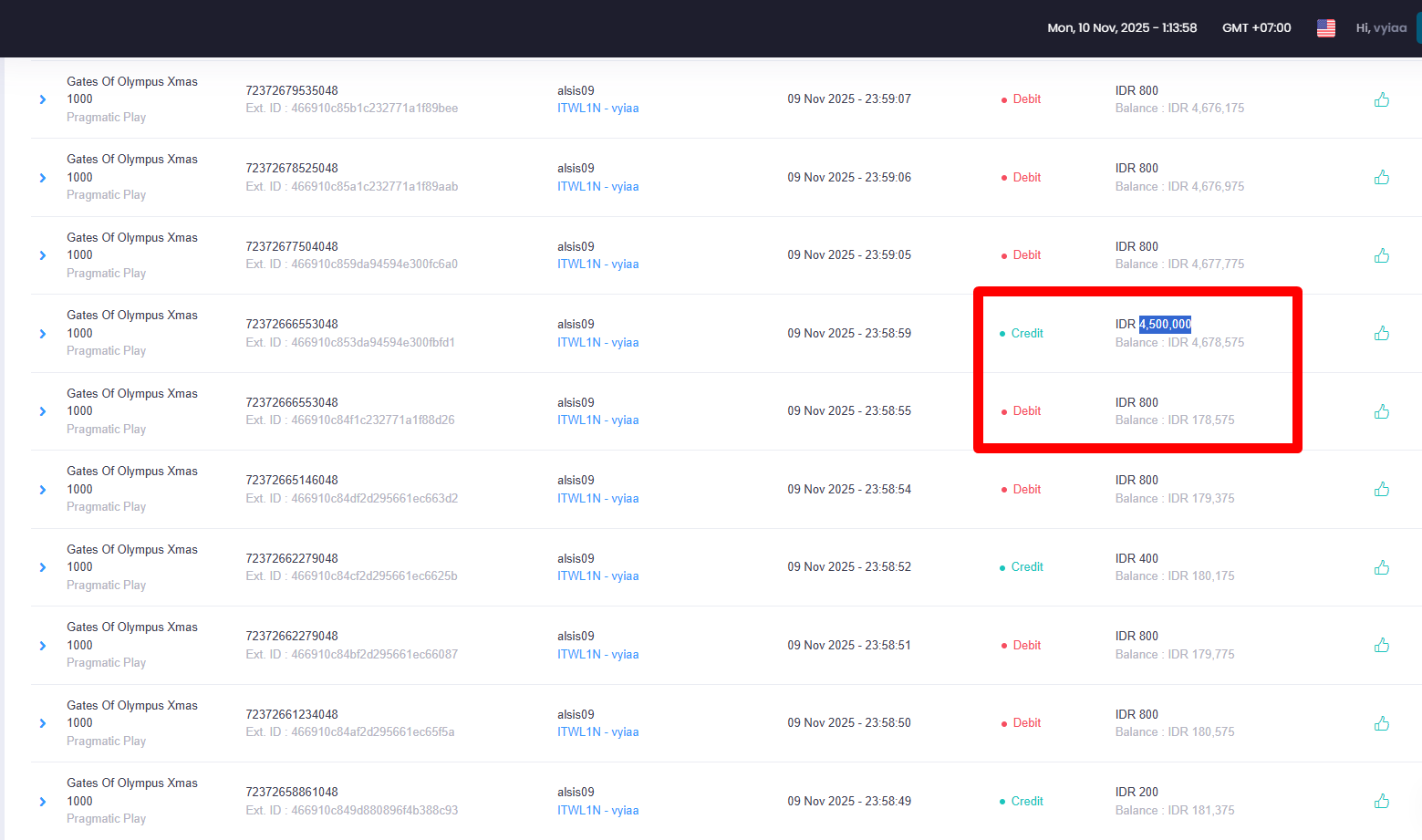Expand row with Ext. ID ending fc6a0
Image resolution: width=1422 pixels, height=840 pixels.
43,255
